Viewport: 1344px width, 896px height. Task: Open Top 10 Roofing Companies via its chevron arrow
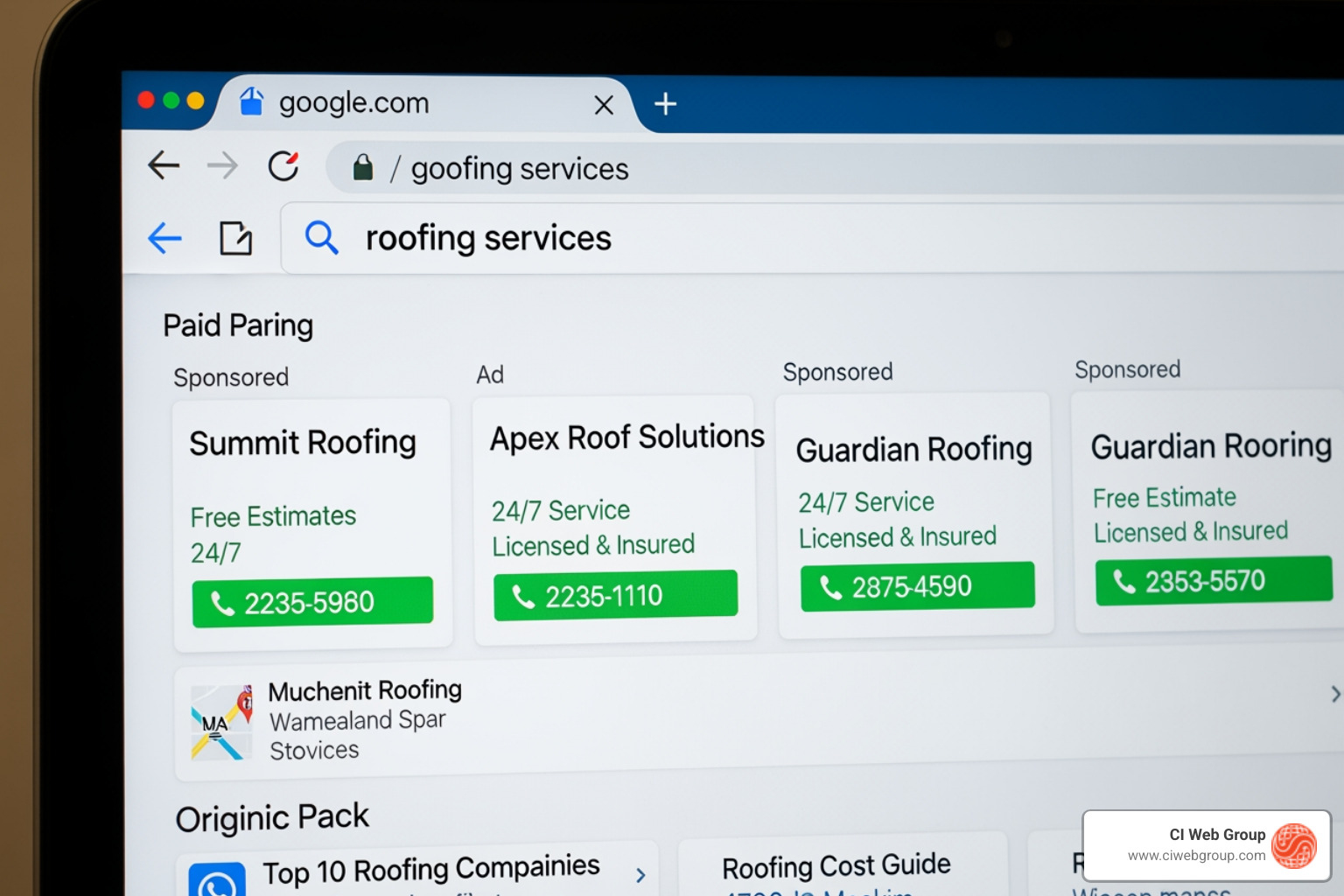tap(640, 874)
